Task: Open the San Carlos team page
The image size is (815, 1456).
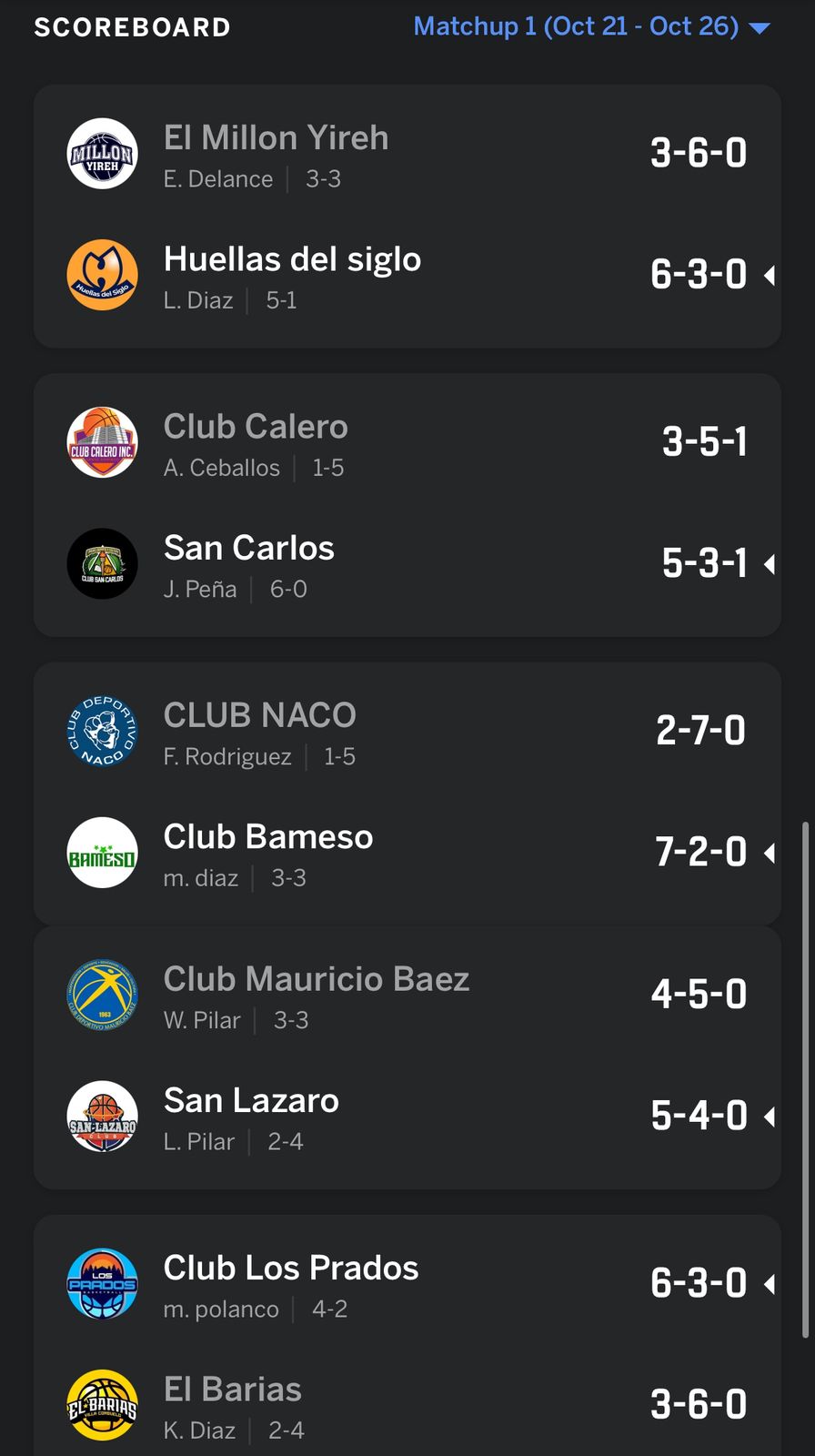Action: [x=249, y=548]
